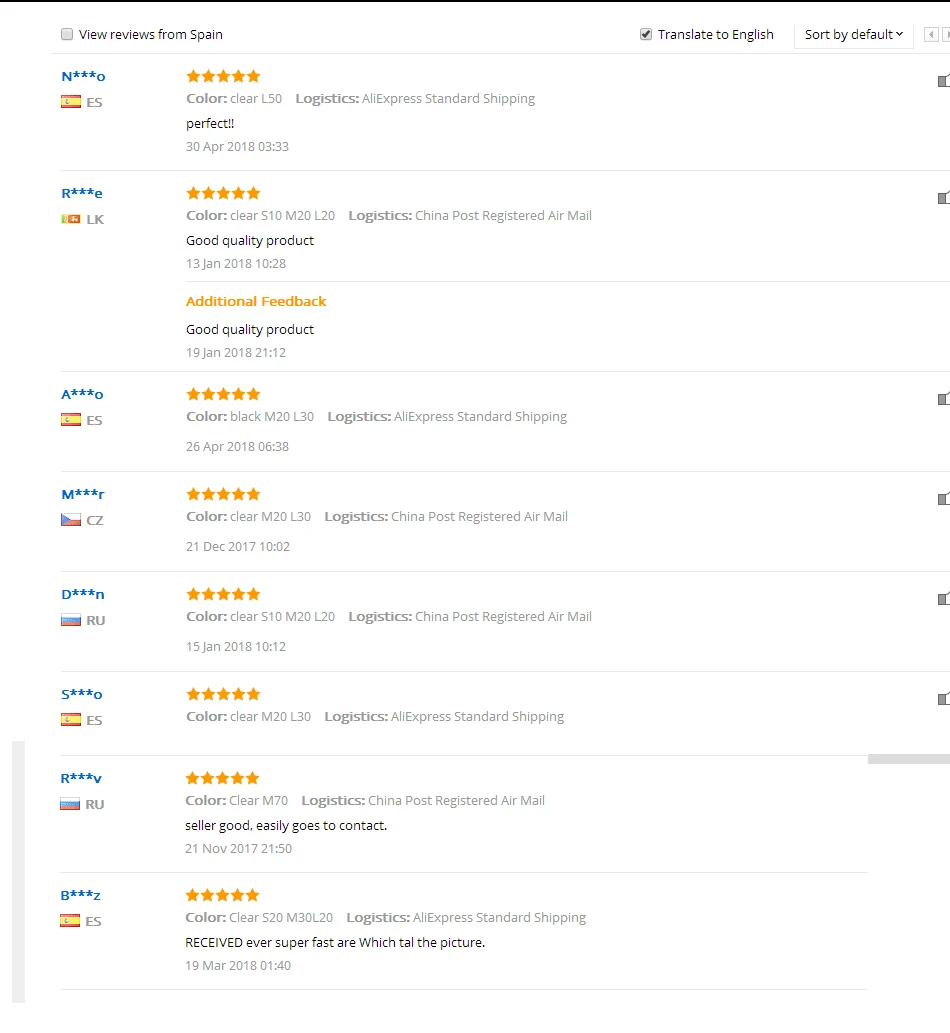Viewport: 950px width, 1033px height.
Task: Click thumbs-up icon on R***e's review
Action: point(944,197)
